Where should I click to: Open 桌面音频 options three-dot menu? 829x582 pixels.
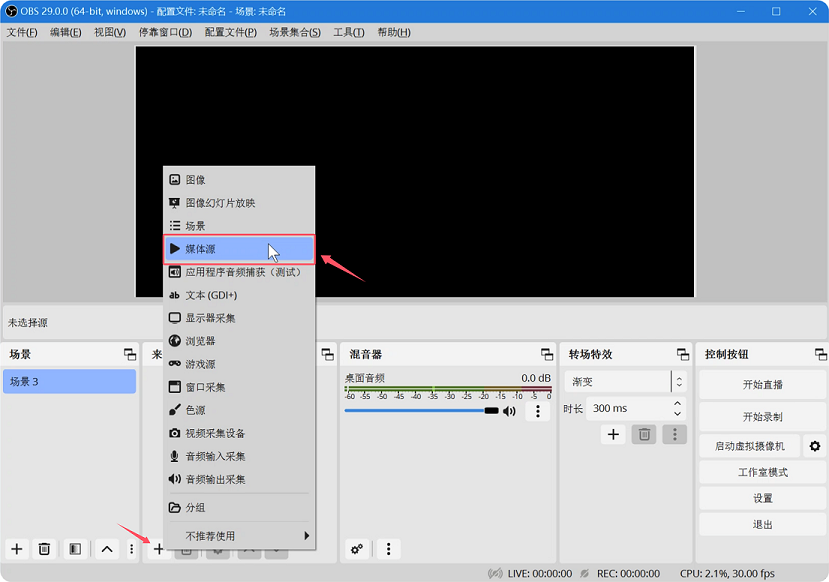(538, 411)
